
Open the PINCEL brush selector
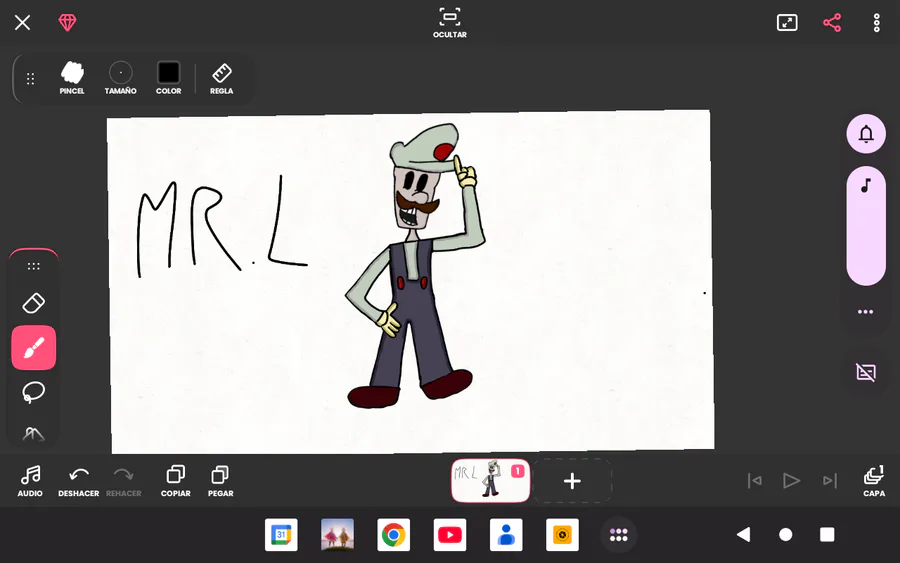coord(72,78)
